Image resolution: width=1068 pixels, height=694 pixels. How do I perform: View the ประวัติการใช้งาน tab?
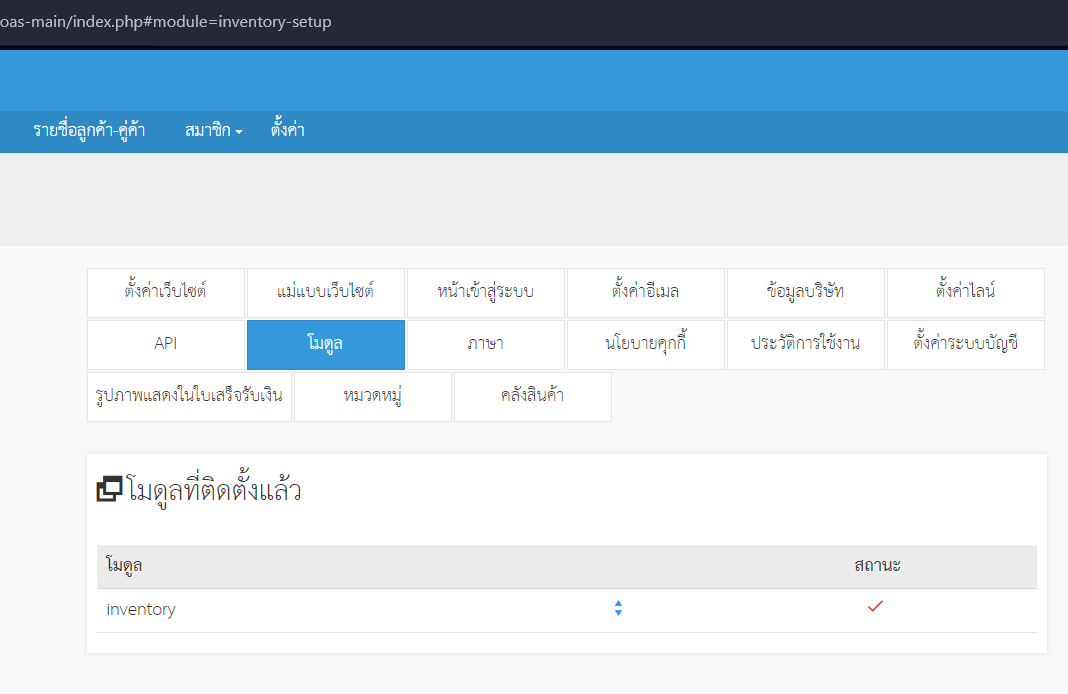pyautogui.click(x=806, y=345)
